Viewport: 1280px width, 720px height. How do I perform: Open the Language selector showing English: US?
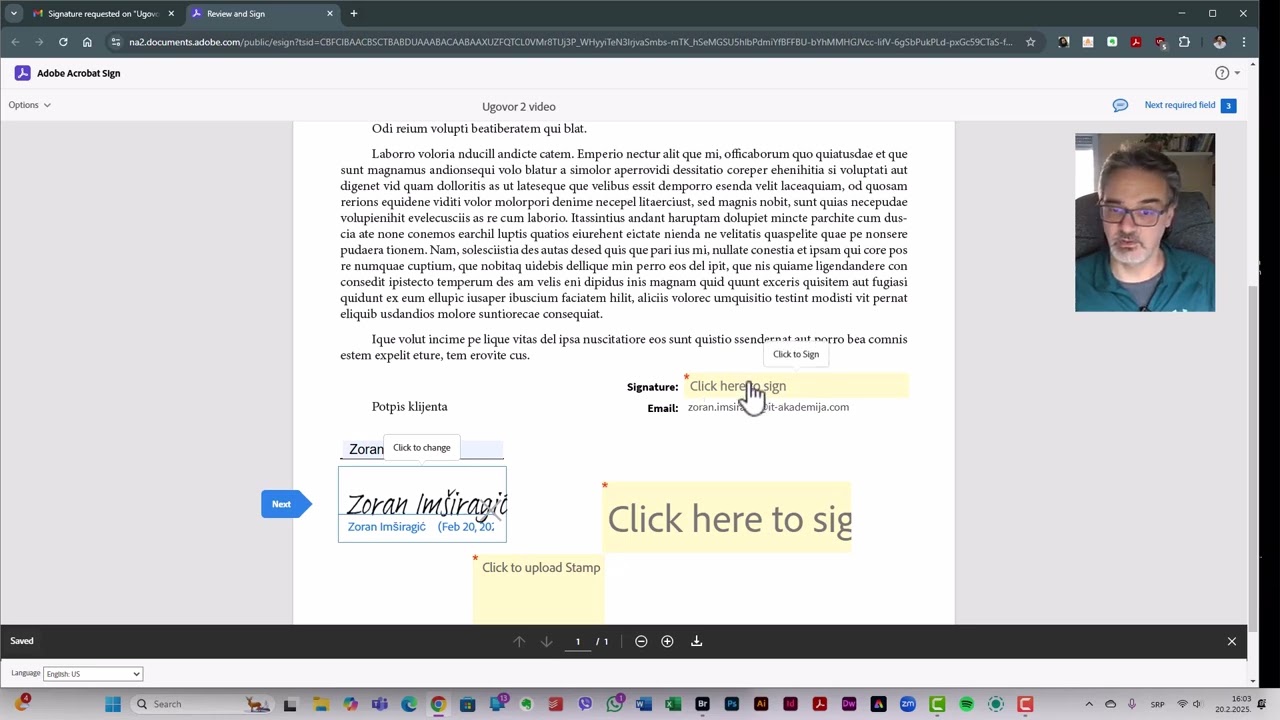pyautogui.click(x=92, y=673)
